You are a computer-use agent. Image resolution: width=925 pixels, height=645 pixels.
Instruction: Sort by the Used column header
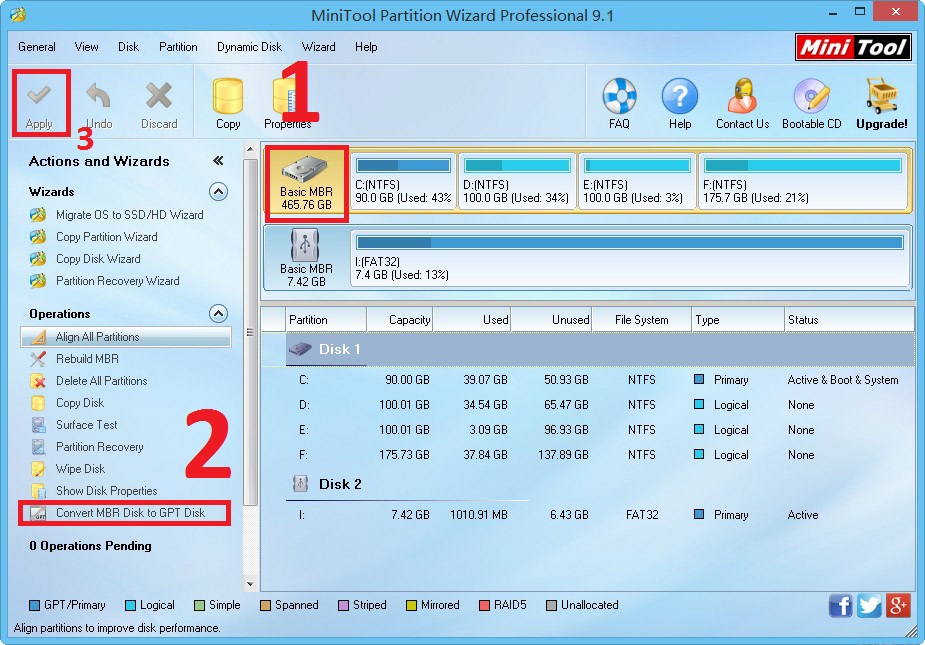pos(471,320)
